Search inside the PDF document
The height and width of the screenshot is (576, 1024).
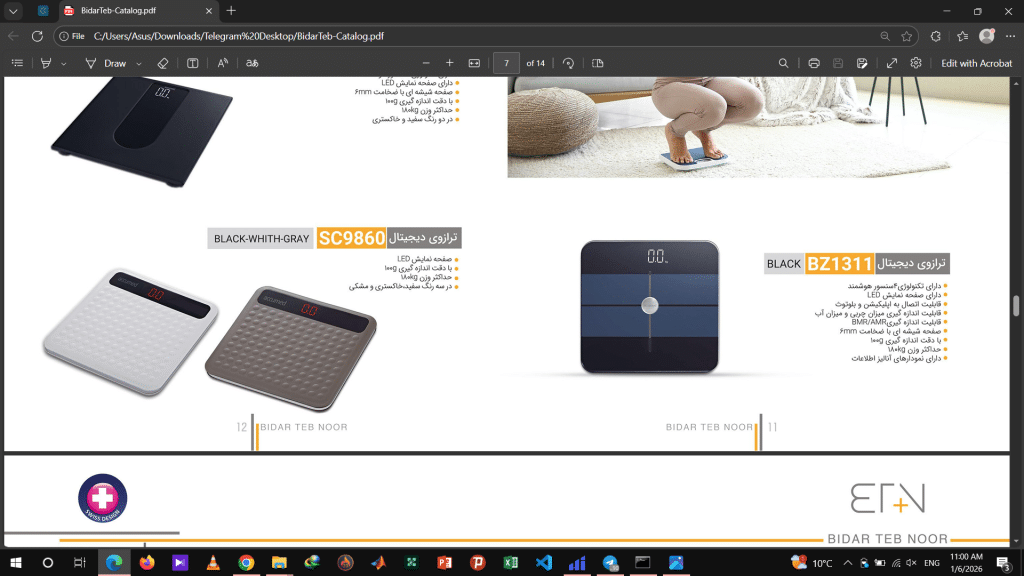coord(784,63)
